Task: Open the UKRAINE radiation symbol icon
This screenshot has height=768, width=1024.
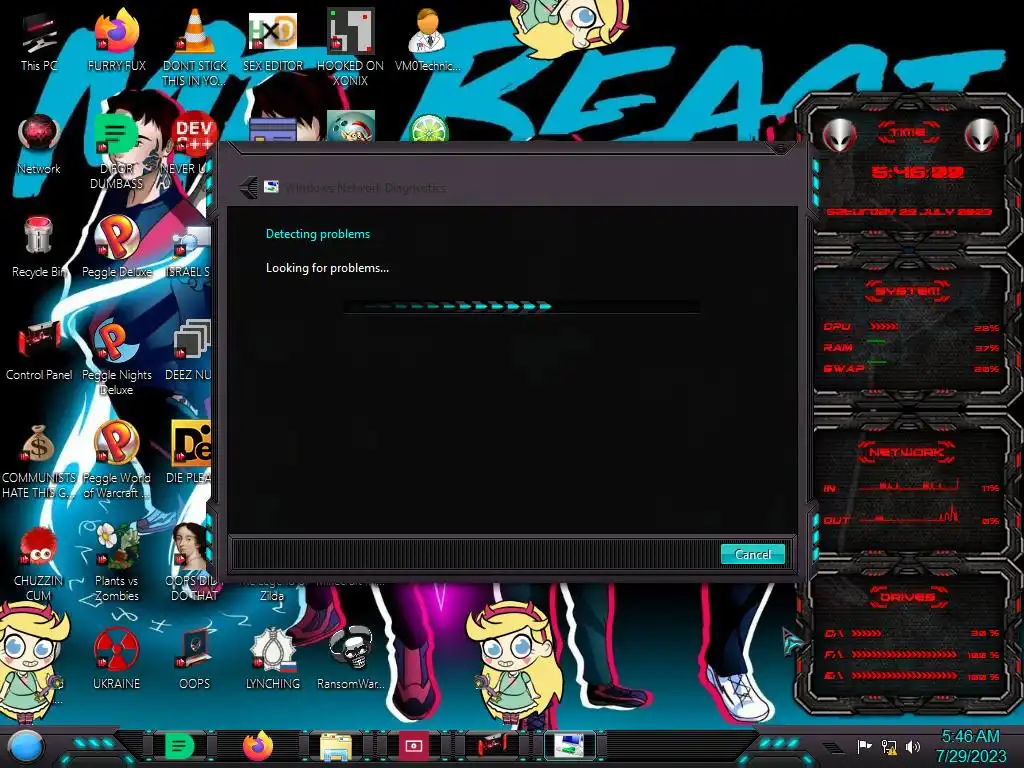Action: (117, 658)
